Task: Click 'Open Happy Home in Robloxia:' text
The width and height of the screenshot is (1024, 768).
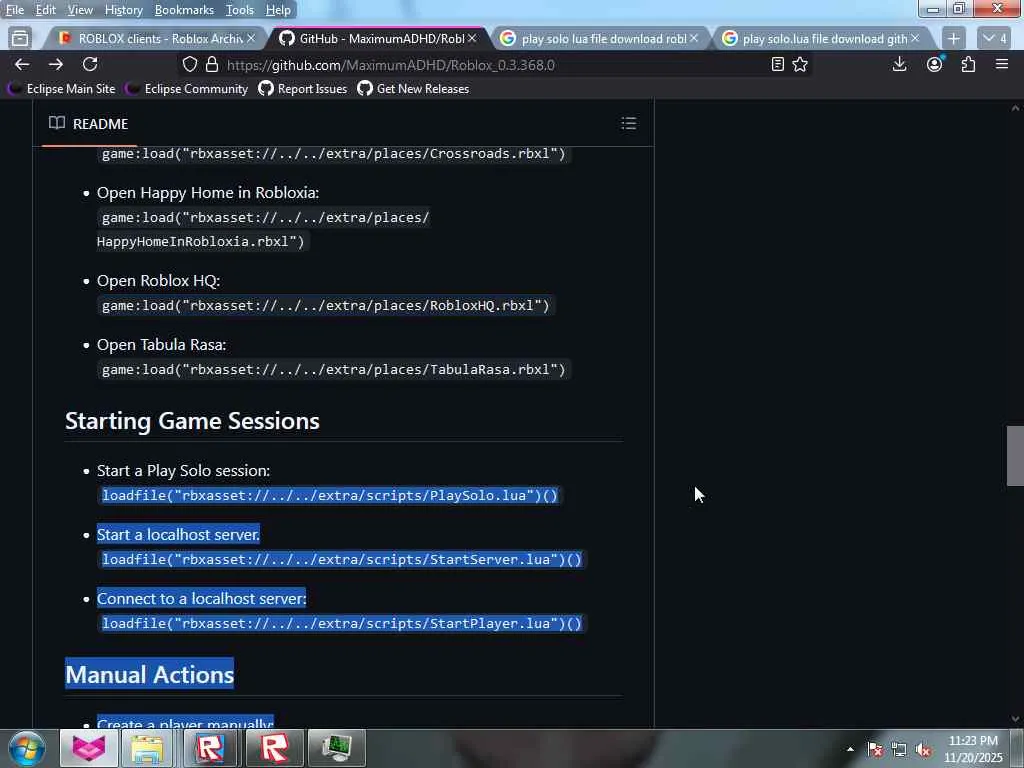Action: (x=208, y=193)
